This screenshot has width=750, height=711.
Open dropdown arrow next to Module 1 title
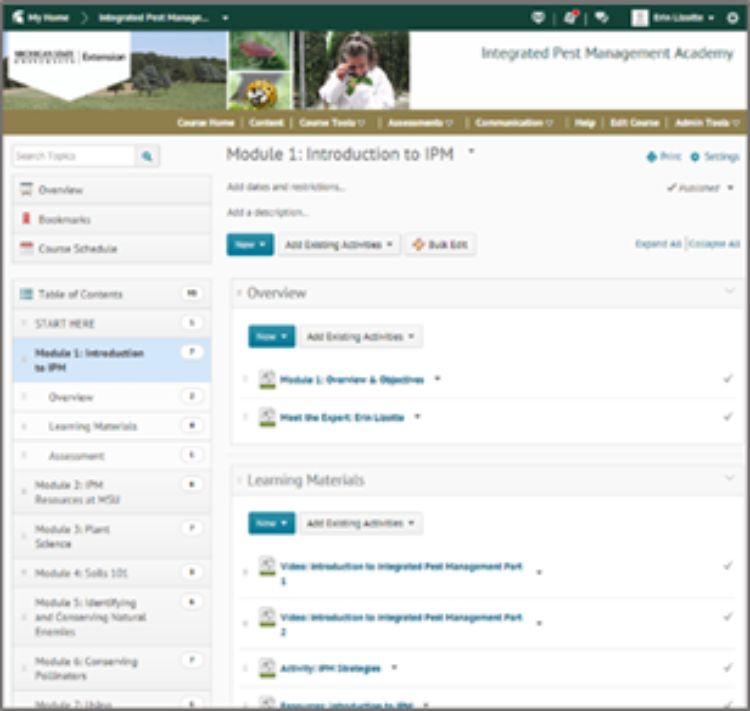(471, 153)
